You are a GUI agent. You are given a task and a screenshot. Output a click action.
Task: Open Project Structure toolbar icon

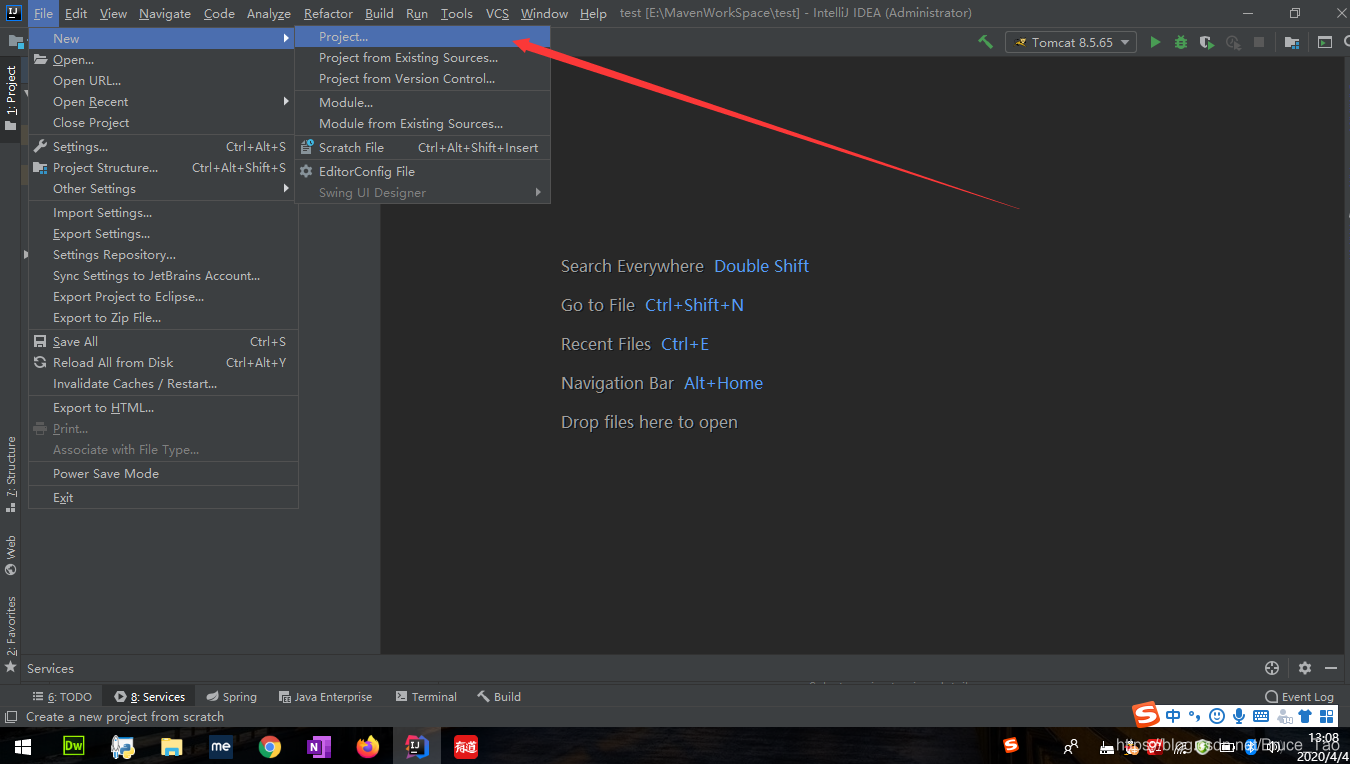1292,42
